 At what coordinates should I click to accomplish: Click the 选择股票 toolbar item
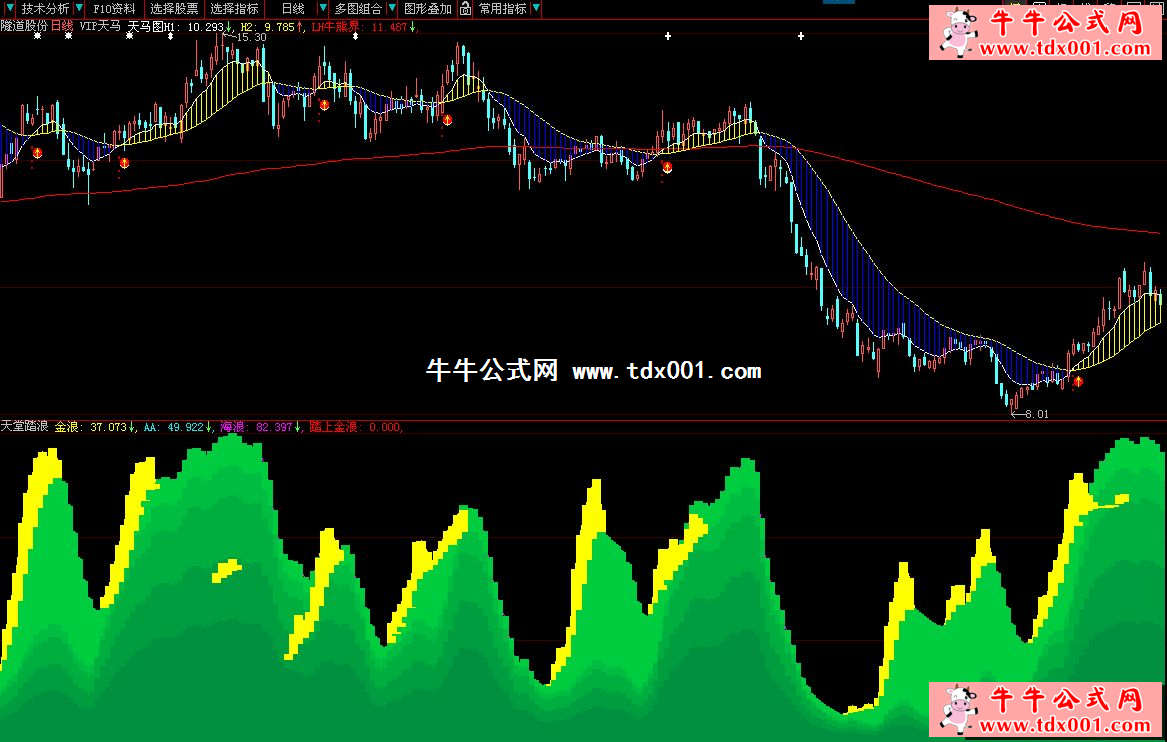tap(174, 9)
